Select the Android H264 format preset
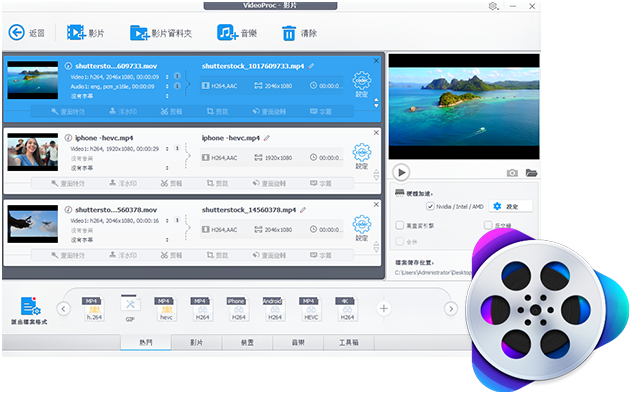This screenshot has width=630, height=393. pos(274,309)
